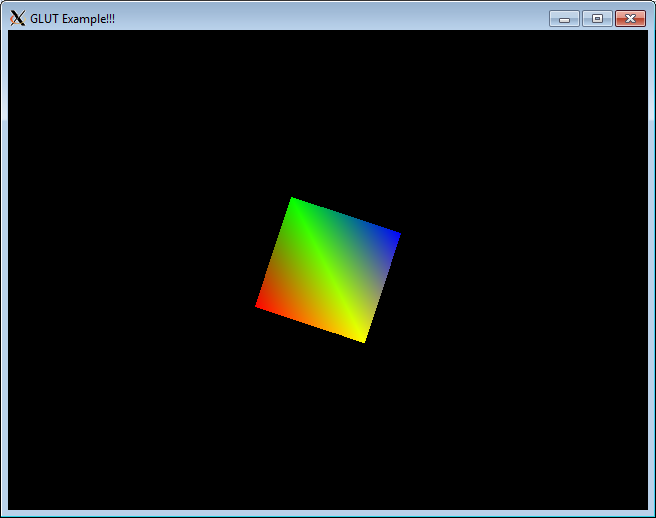Close the GLUT Example window
This screenshot has height=518, width=656.
[x=630, y=19]
